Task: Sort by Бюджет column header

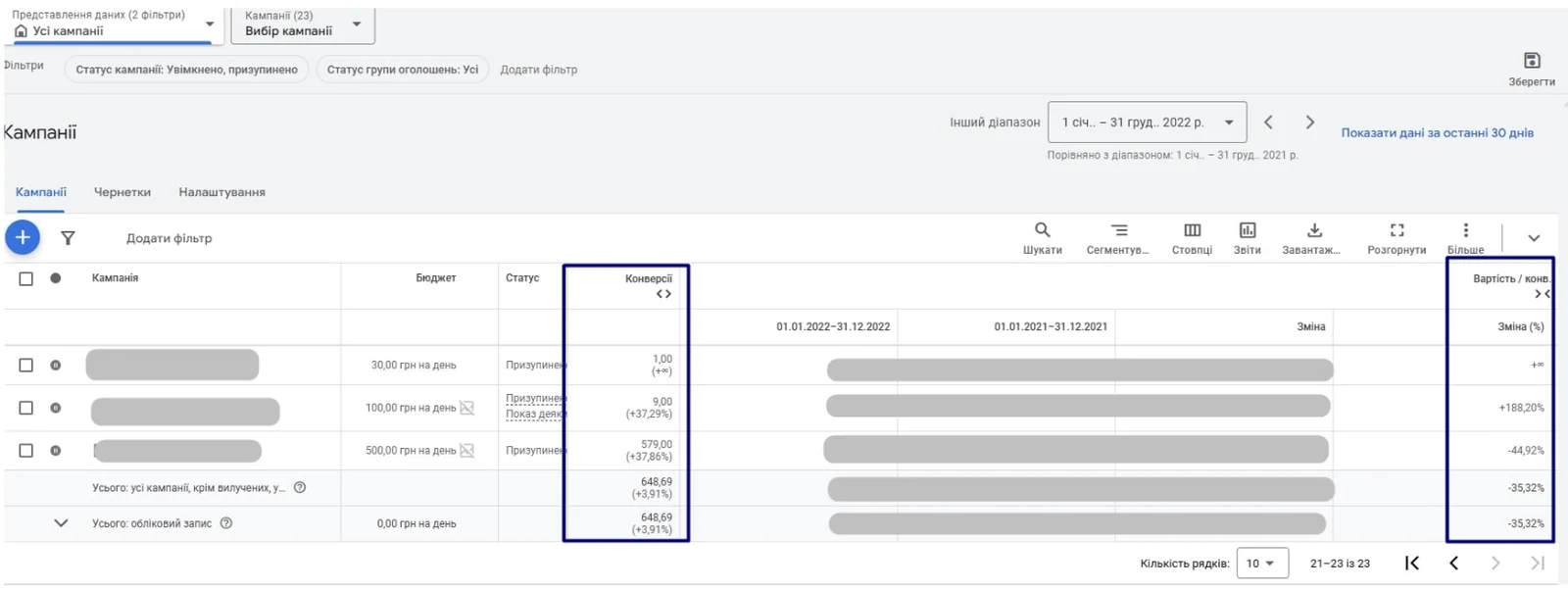Action: tap(436, 278)
